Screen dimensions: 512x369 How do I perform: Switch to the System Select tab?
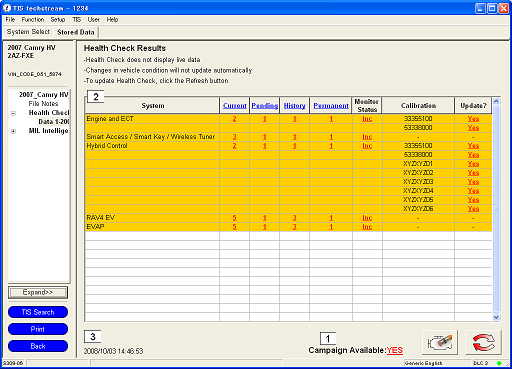(x=28, y=32)
